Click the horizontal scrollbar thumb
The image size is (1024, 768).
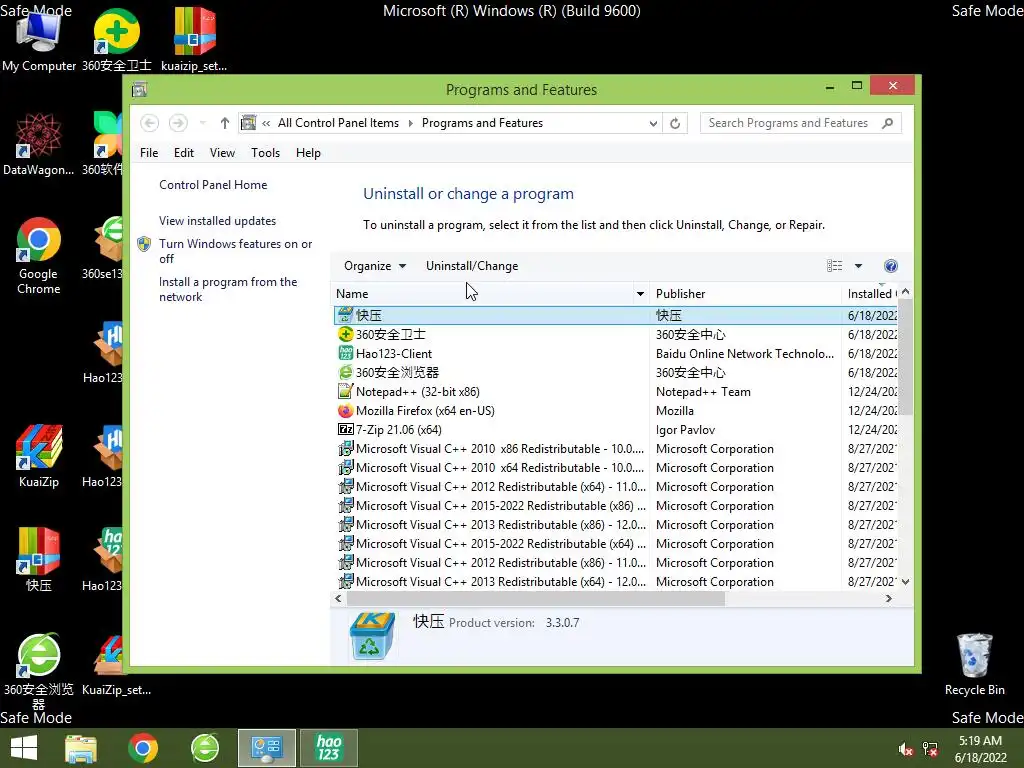click(x=536, y=598)
